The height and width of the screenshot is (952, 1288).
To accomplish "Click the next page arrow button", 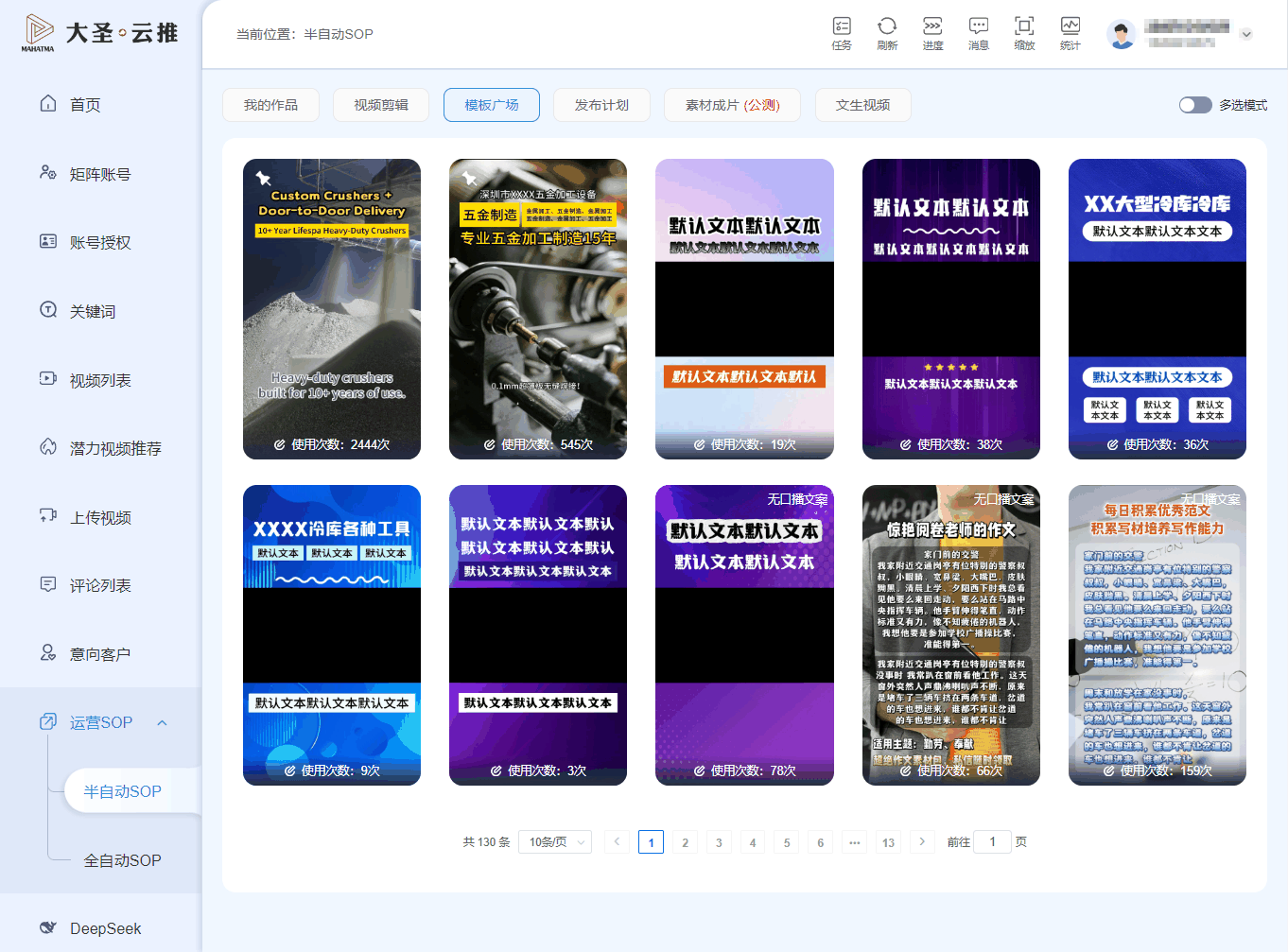I will [922, 841].
